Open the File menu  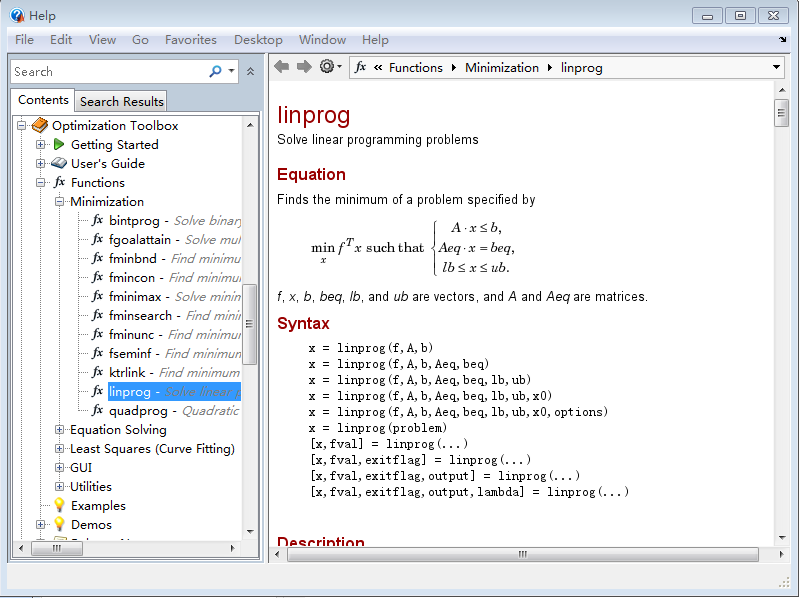24,40
